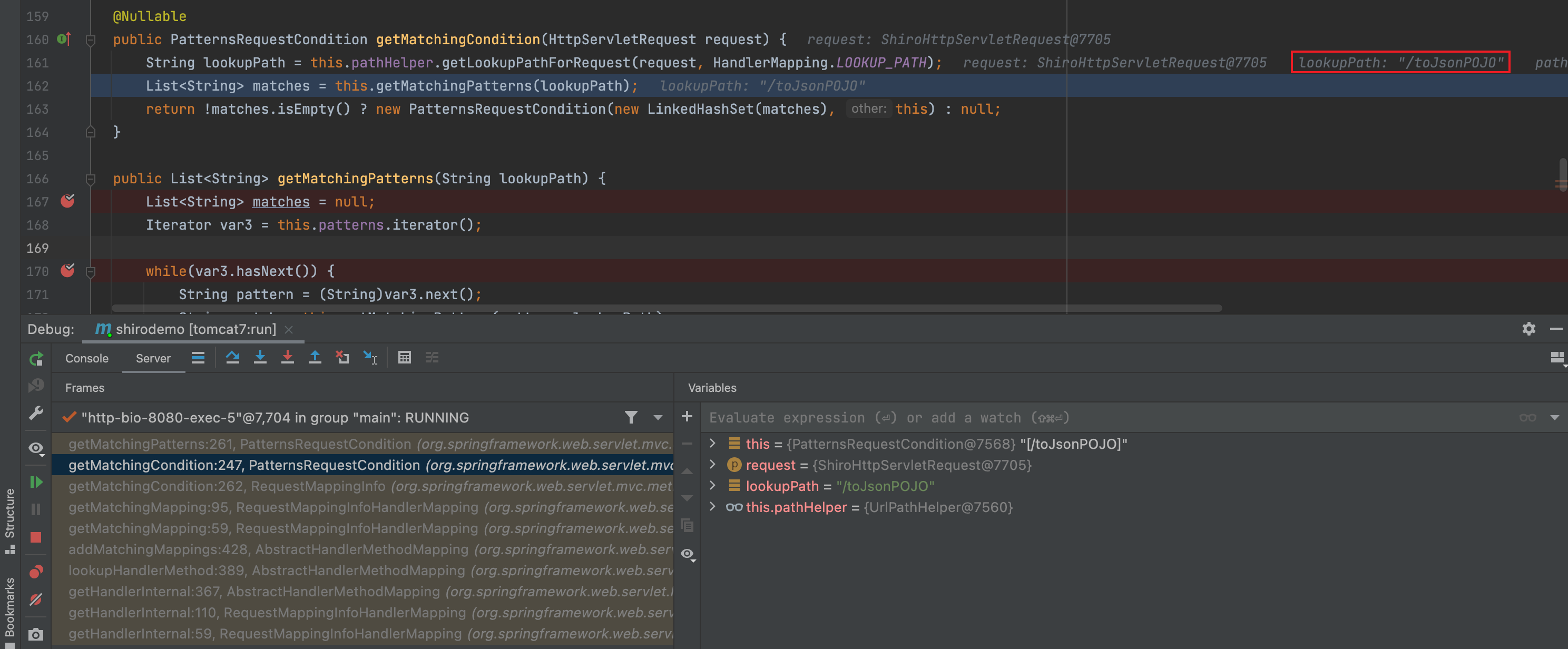Move watch down arrow in Variables
1568x649 pixels.
[x=687, y=498]
